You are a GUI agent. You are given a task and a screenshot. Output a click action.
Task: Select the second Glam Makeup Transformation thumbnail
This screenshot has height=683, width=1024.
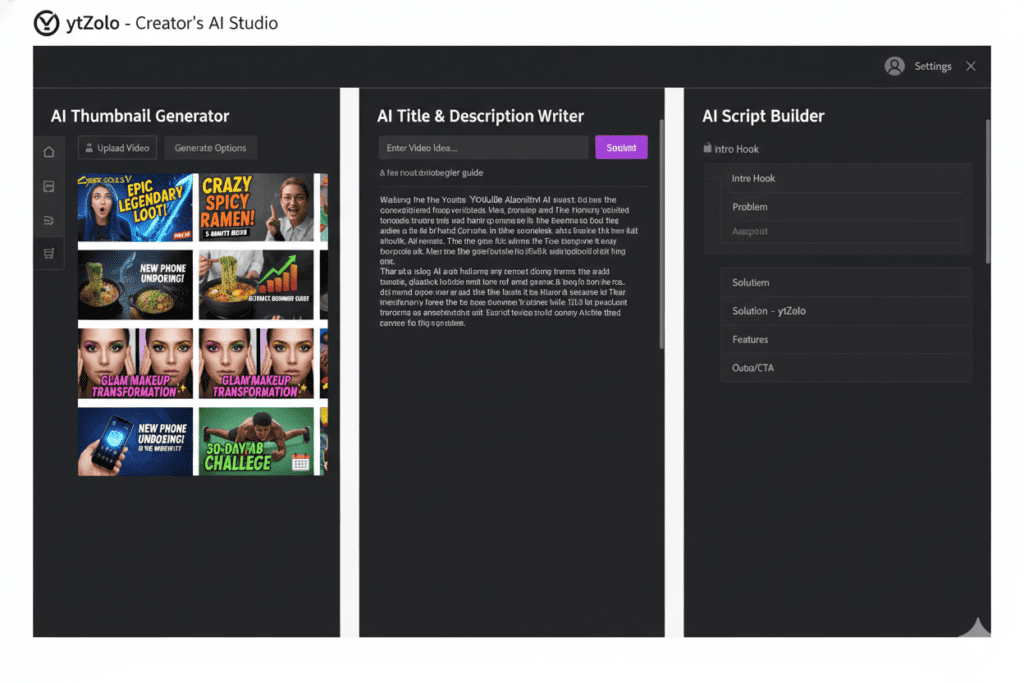click(x=256, y=363)
